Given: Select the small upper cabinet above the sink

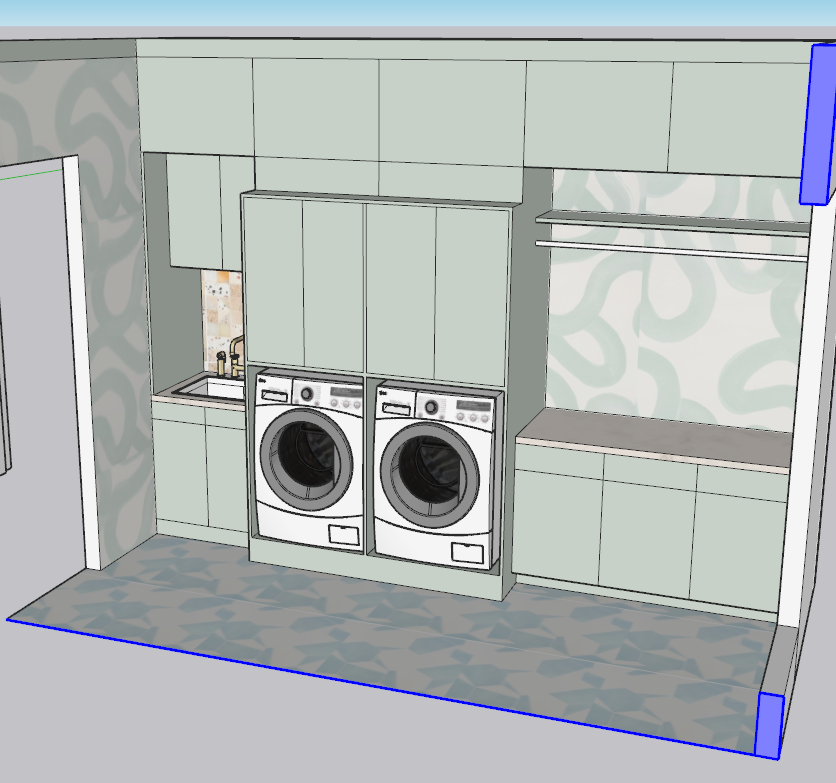Looking at the screenshot, I should tap(194, 210).
